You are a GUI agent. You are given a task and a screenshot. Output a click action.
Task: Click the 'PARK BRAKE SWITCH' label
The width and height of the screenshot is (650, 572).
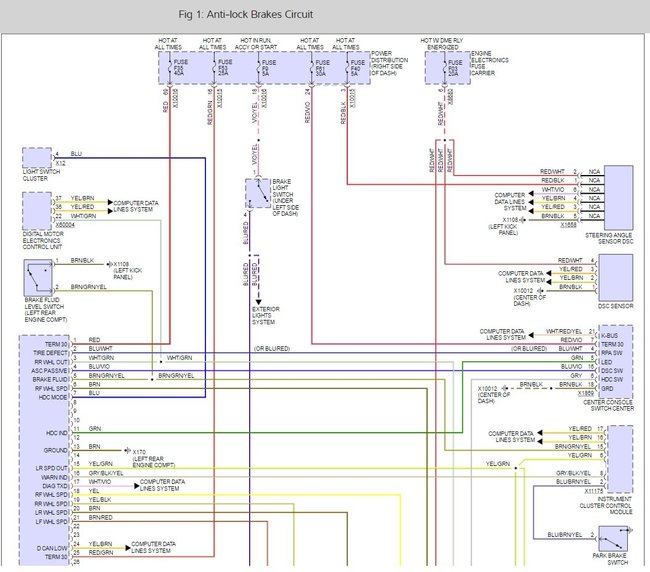coord(610,559)
